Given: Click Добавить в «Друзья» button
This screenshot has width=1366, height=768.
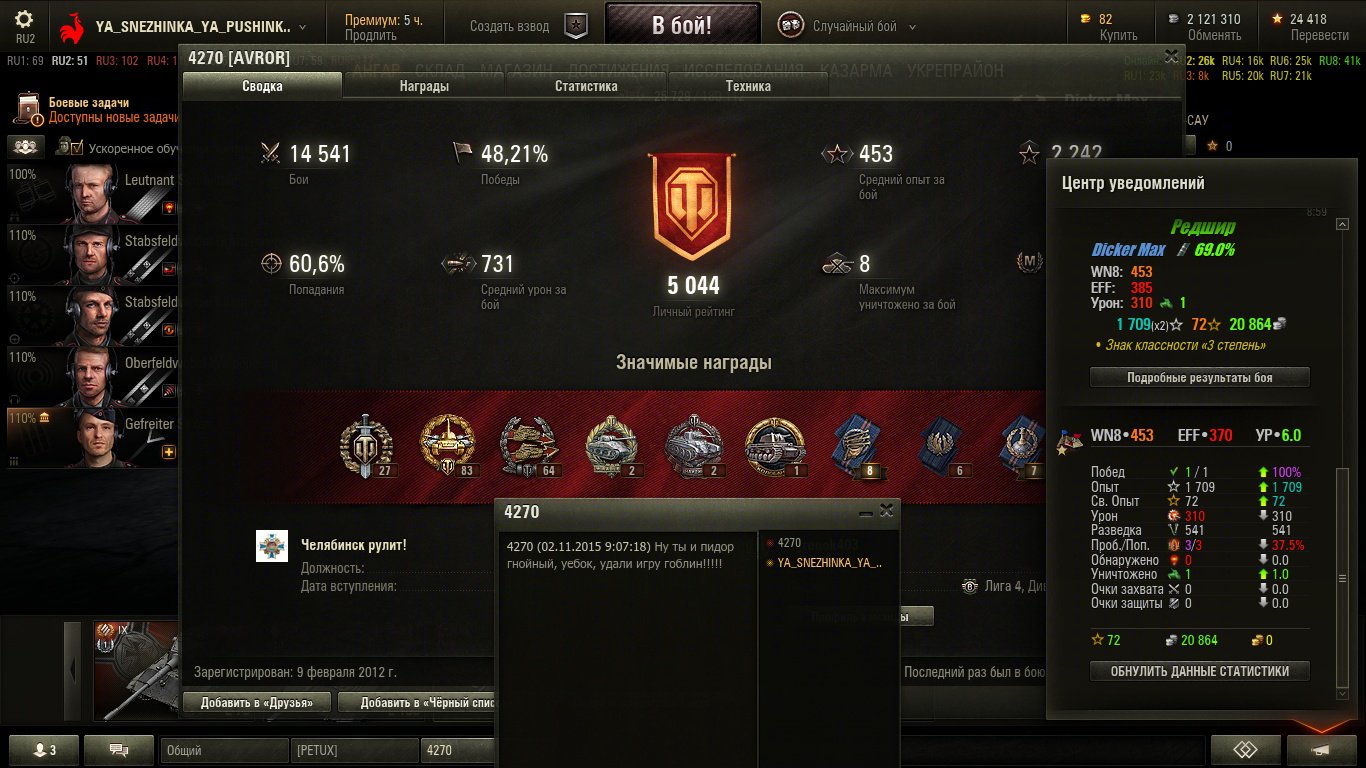Looking at the screenshot, I should (257, 703).
